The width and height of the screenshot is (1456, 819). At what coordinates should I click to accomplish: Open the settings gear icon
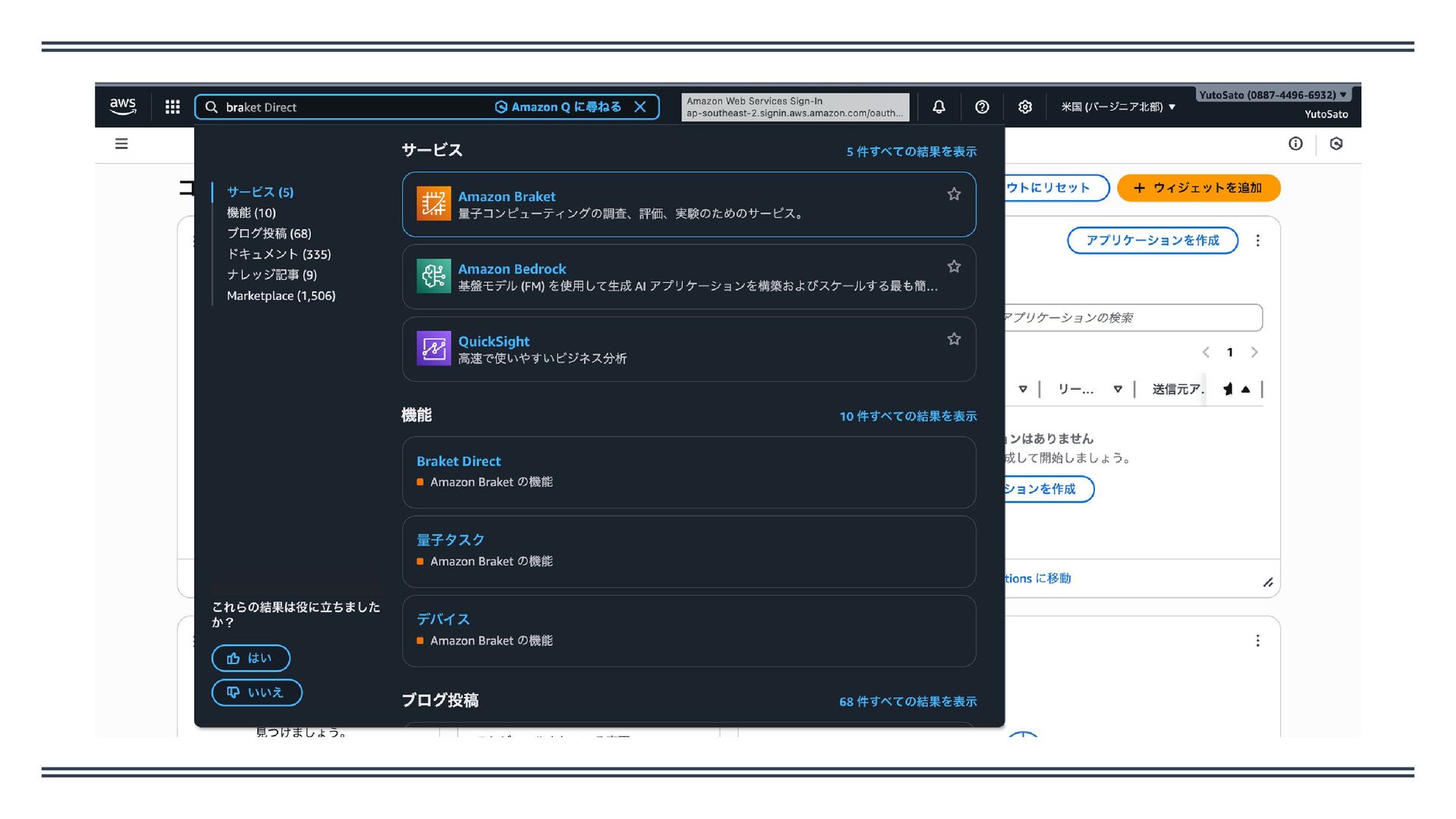point(1025,107)
